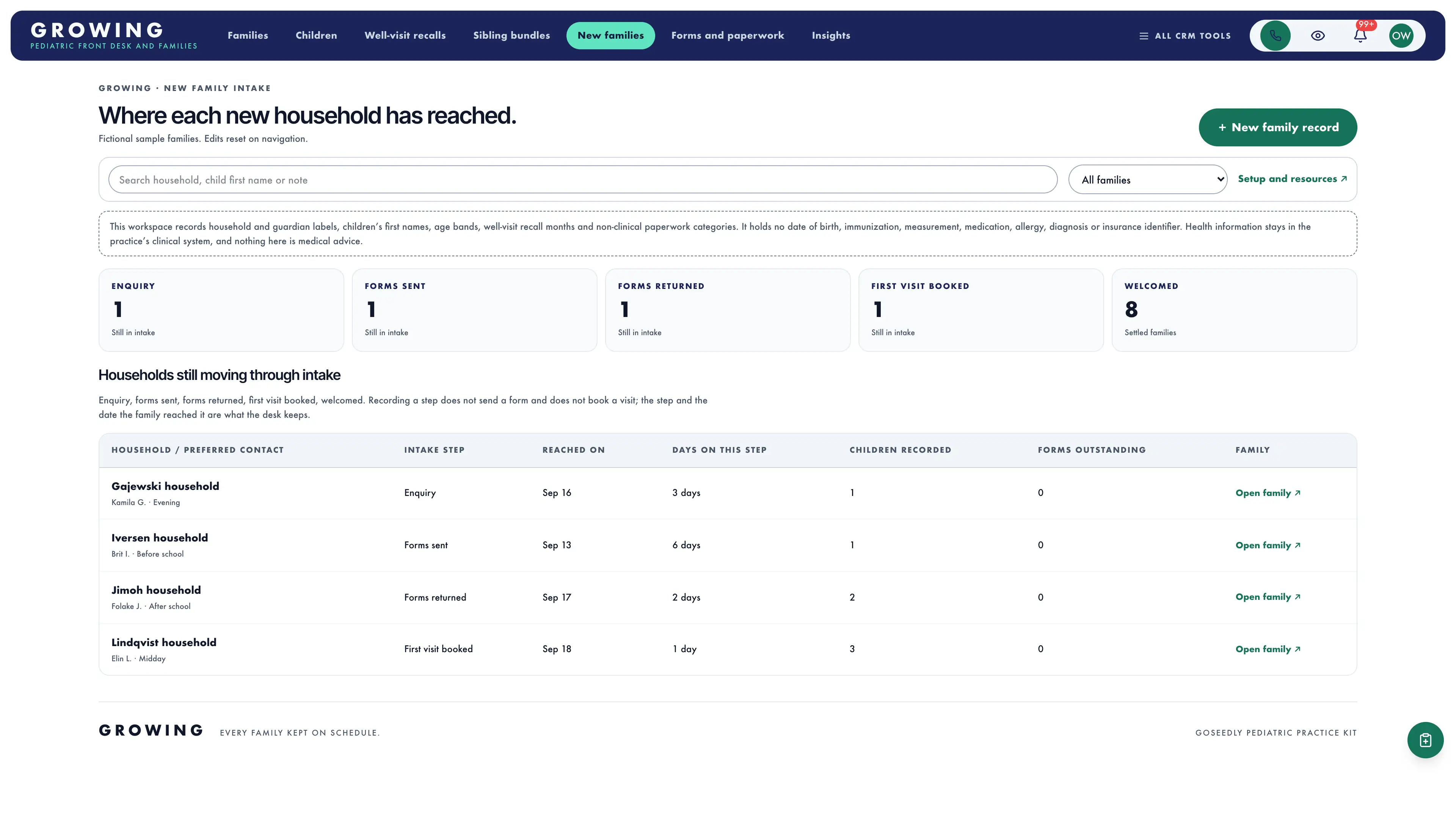View the Insights tab
Image resolution: width=1456 pixels, height=819 pixels.
pos(831,36)
